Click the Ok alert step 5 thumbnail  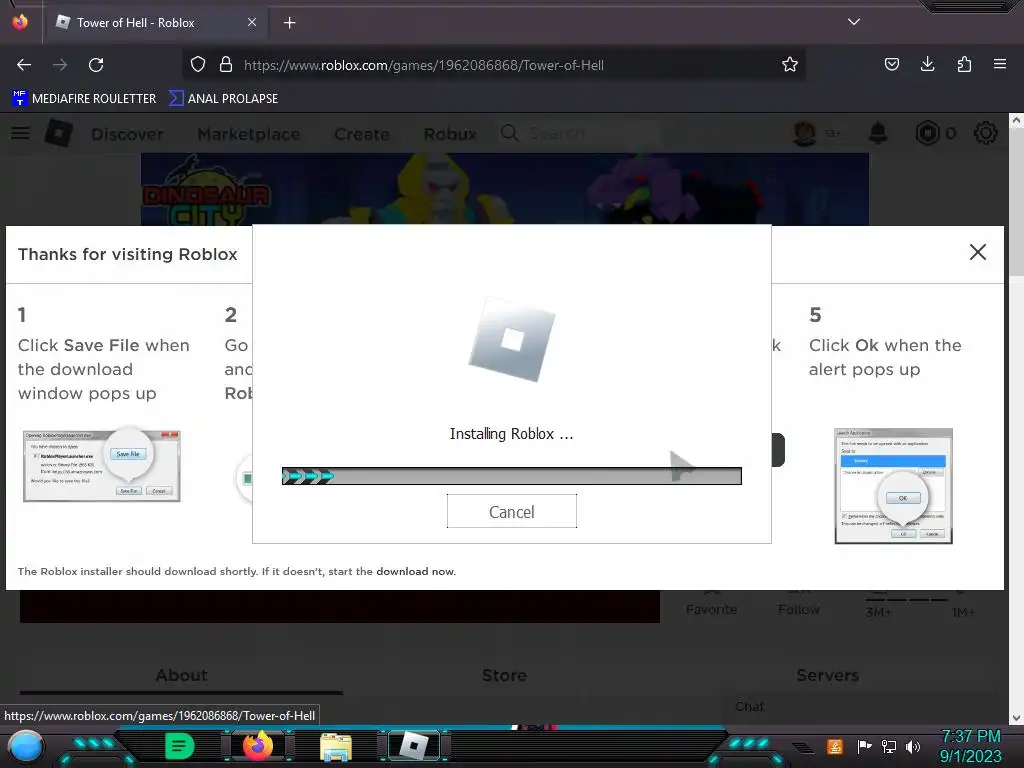893,486
